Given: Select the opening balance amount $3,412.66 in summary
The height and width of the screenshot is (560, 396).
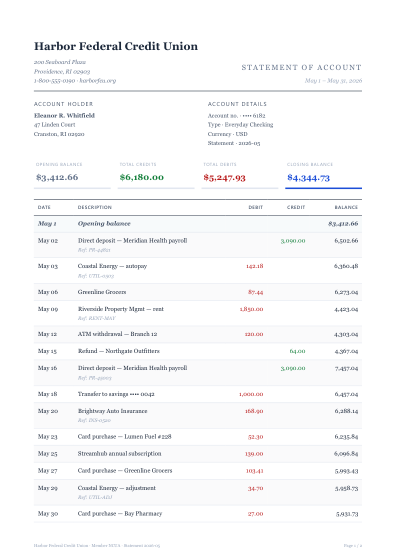Looking at the screenshot, I should (57, 177).
